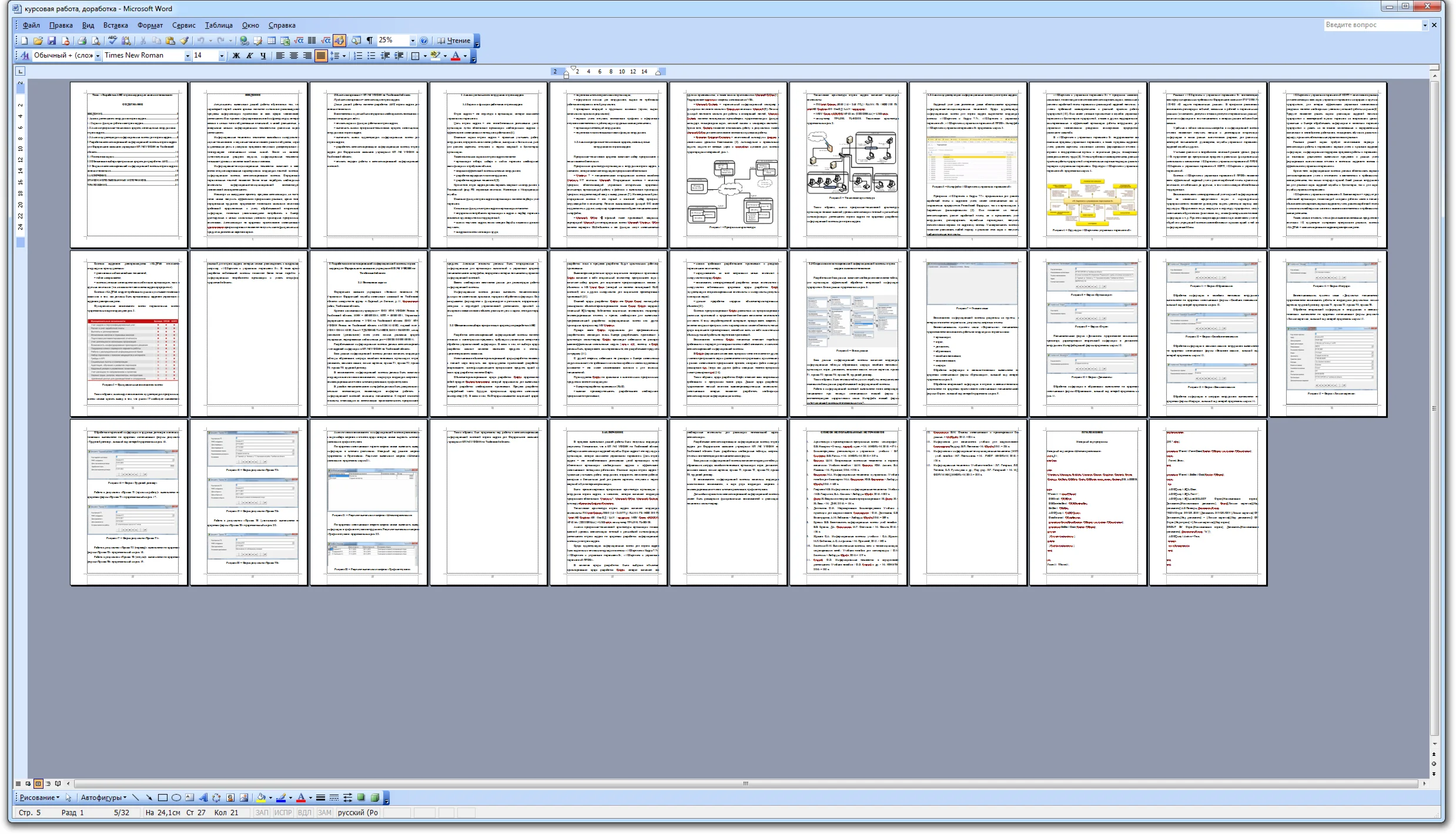Open the zoom percentage dropdown (25%)

[413, 41]
